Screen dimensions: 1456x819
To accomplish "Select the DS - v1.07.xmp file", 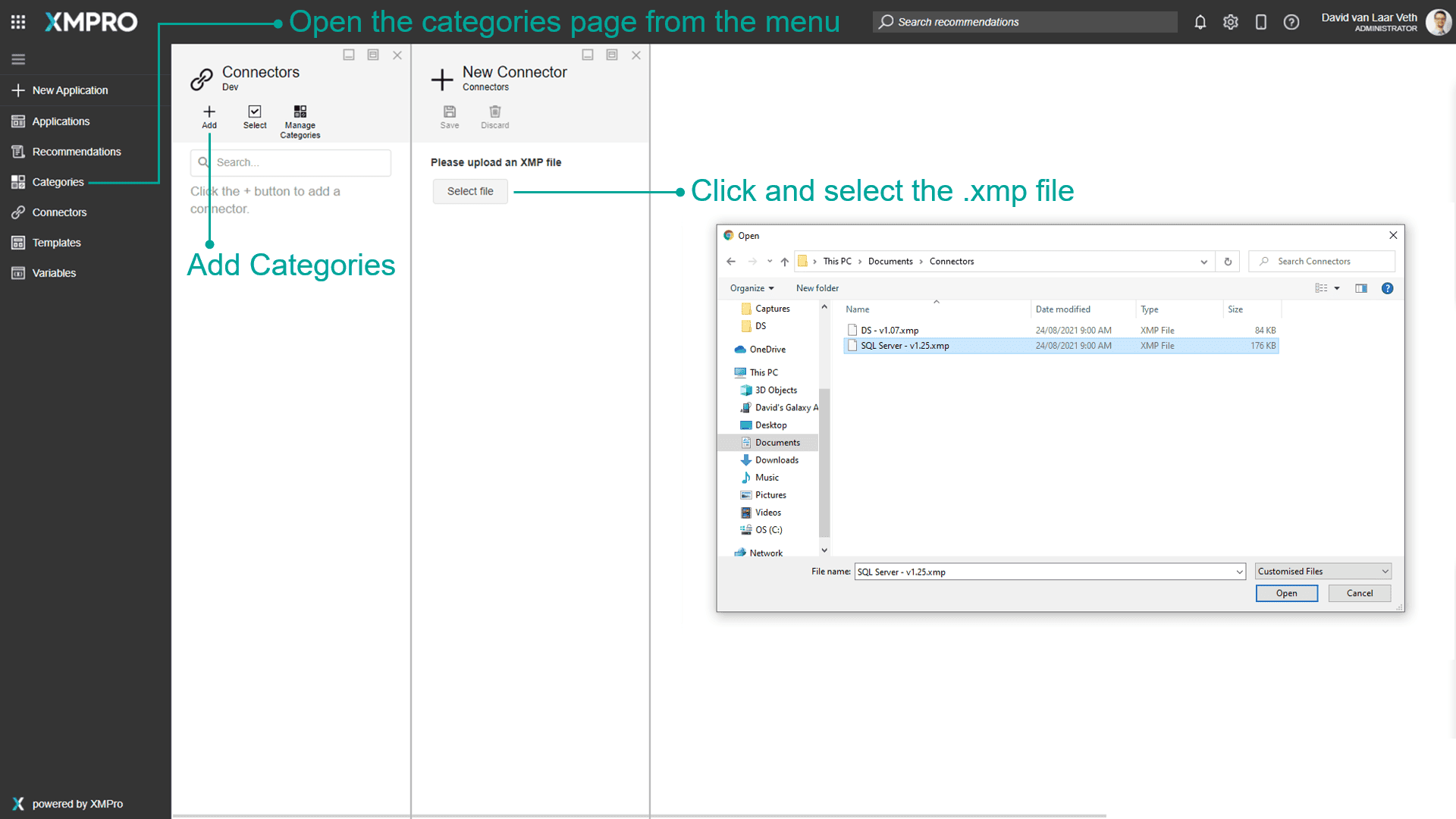I will tap(890, 330).
